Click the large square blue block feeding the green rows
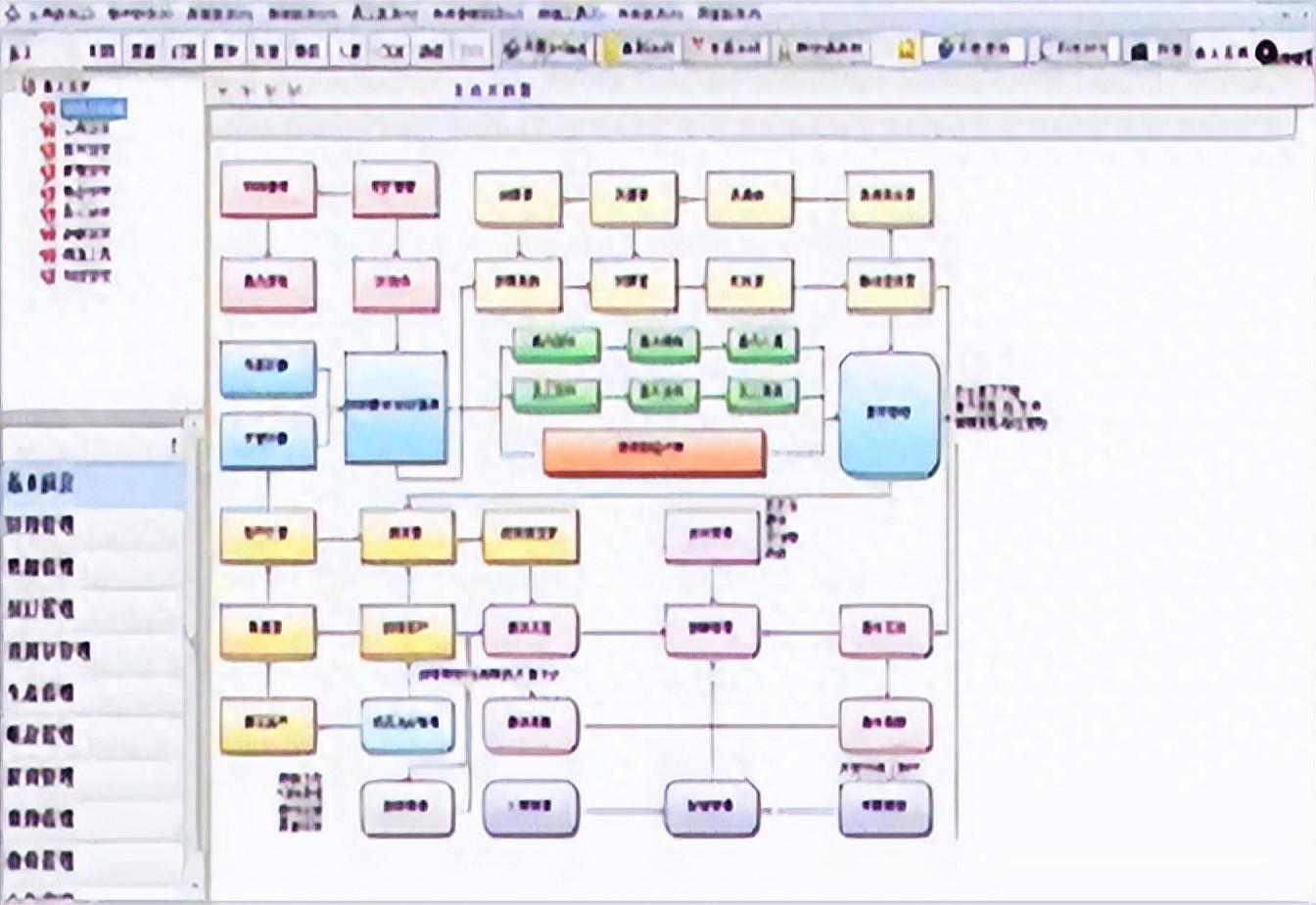The image size is (1316, 905). click(396, 407)
